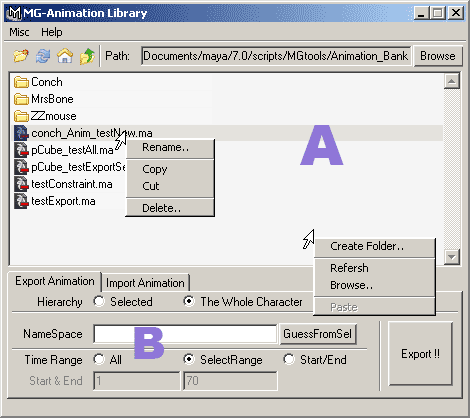Select the Conch folder icon
The height and width of the screenshot is (418, 470).
click(x=21, y=82)
